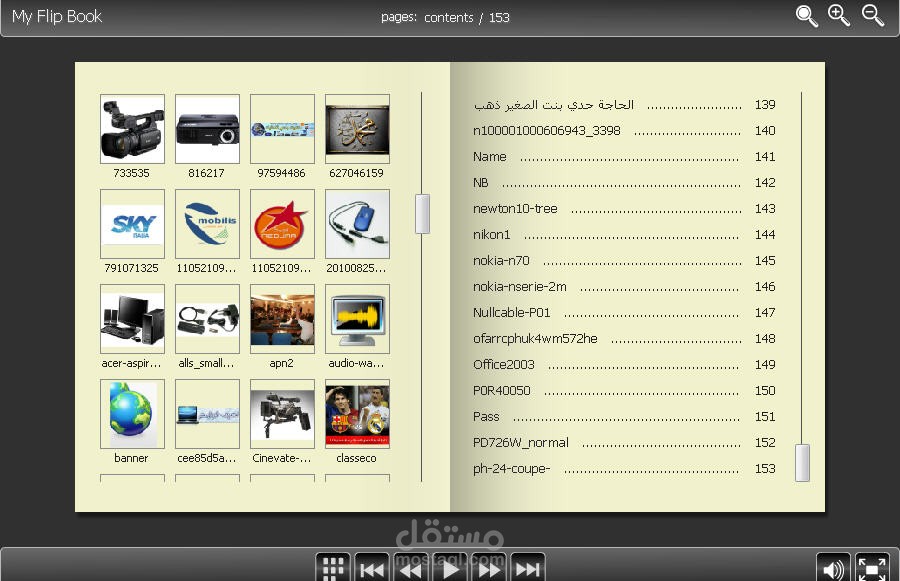The height and width of the screenshot is (581, 900).
Task: Jump to the first page
Action: [372, 568]
